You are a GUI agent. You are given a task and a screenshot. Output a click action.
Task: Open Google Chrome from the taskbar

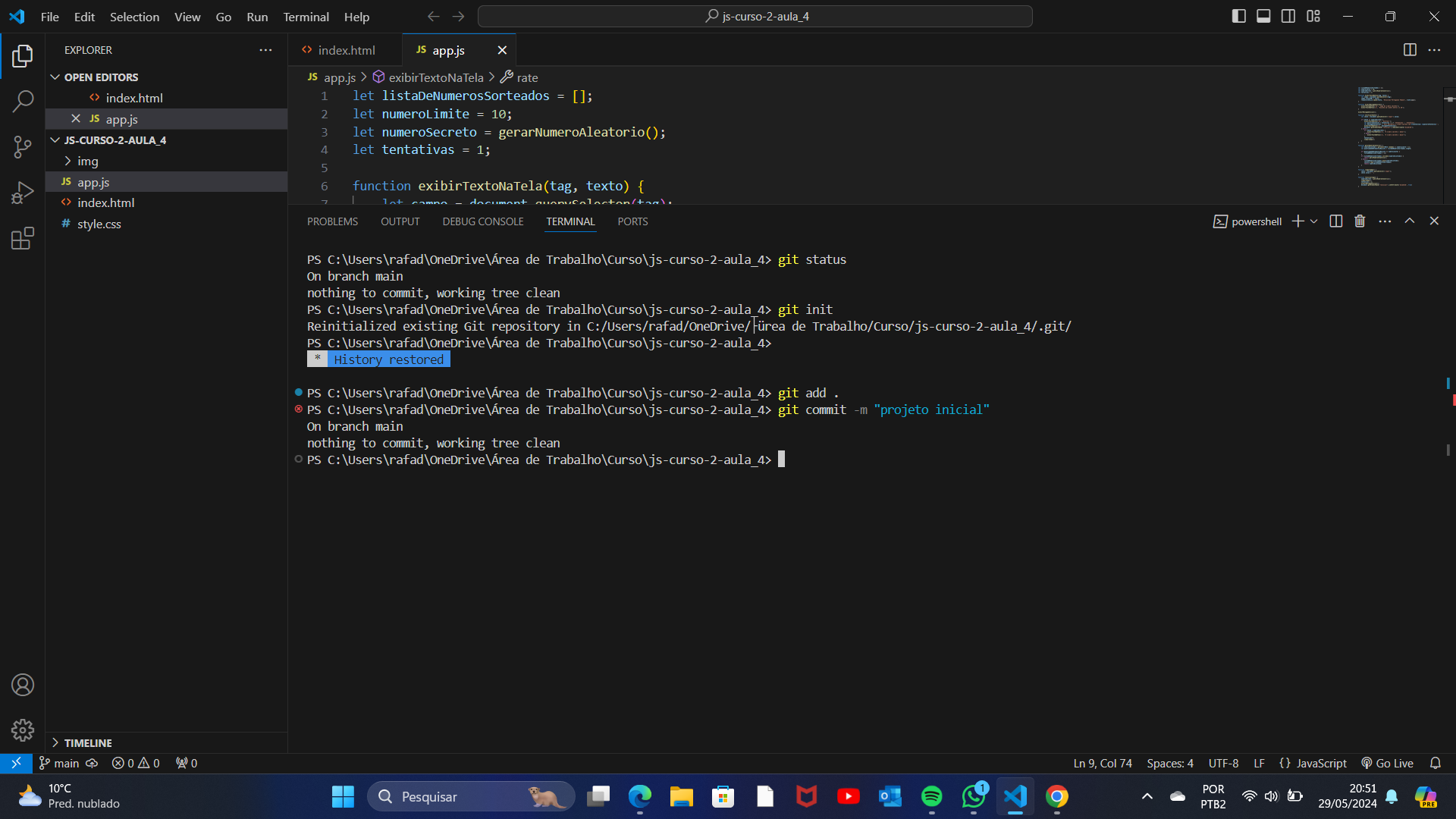[x=1057, y=796]
